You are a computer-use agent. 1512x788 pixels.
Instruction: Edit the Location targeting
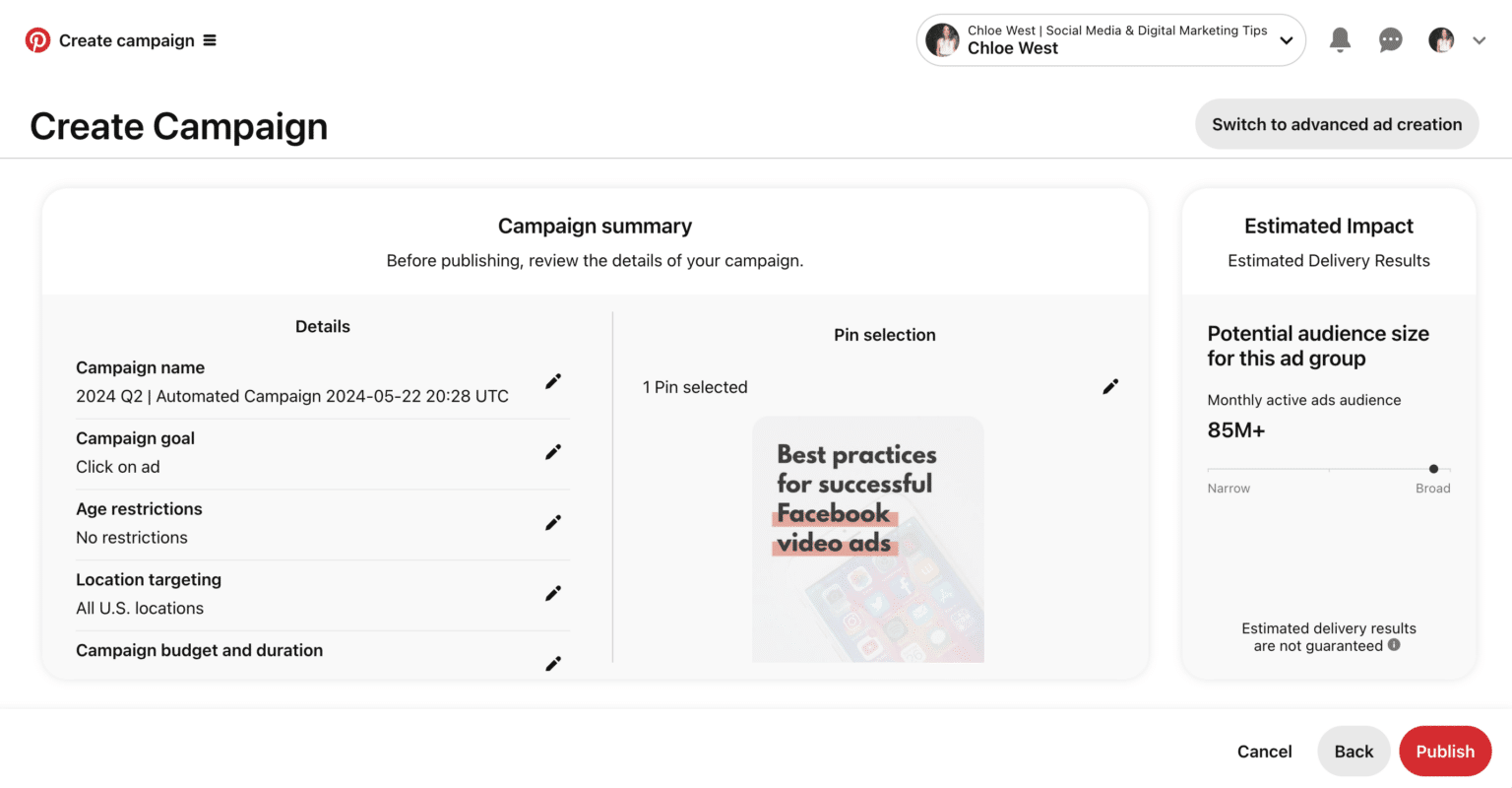pyautogui.click(x=553, y=593)
